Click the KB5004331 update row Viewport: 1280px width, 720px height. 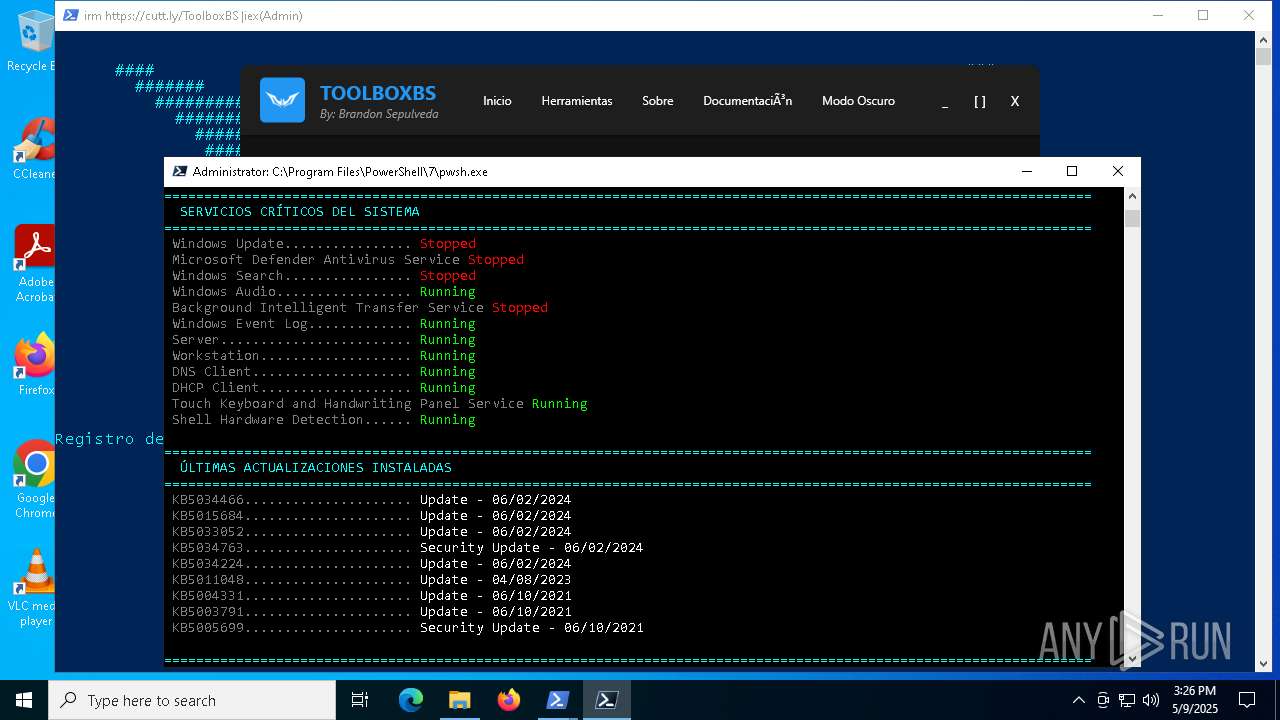[x=372, y=596]
